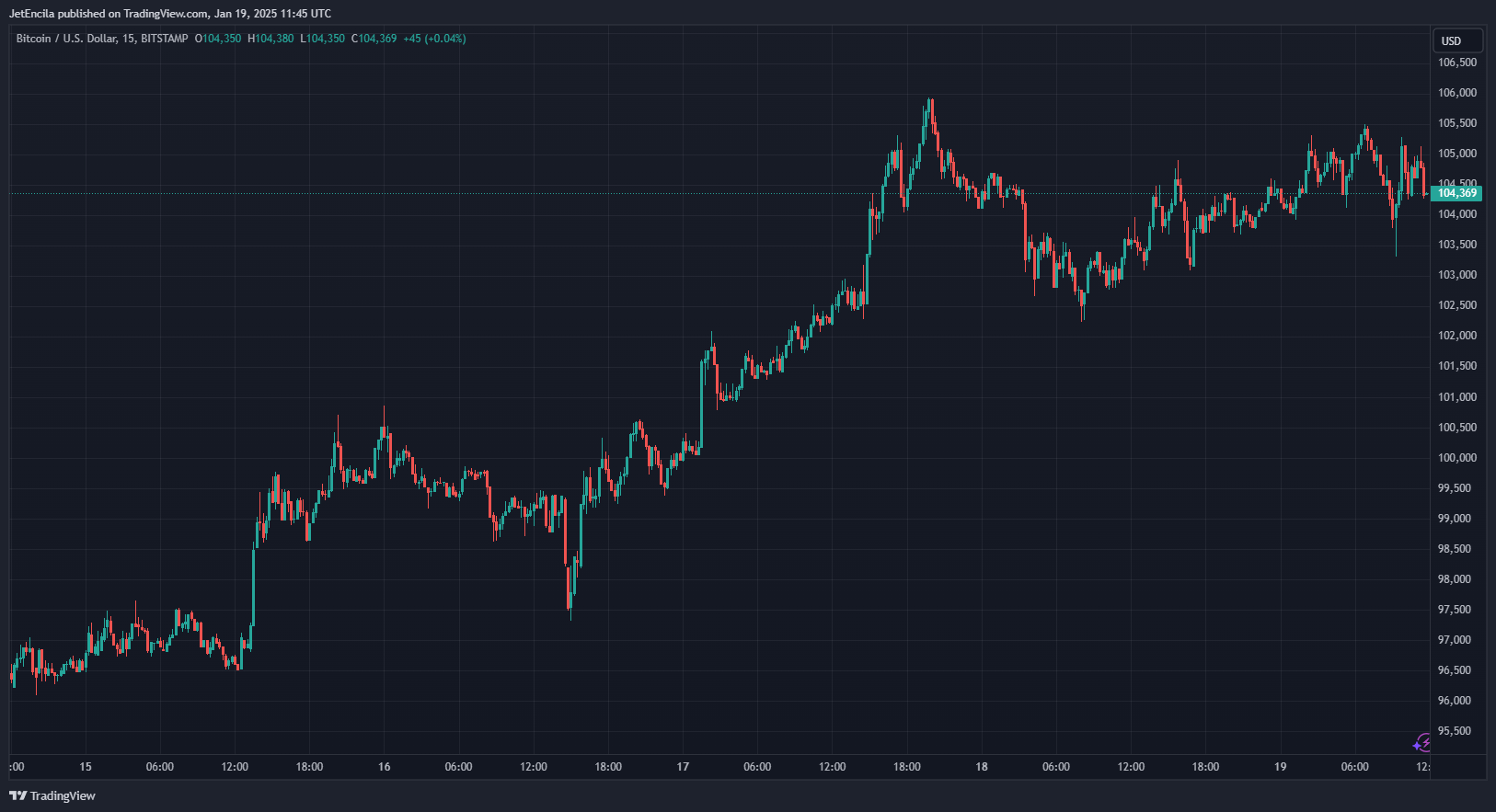Select the 106,000 price axis label
This screenshot has width=1496, height=812.
[x=1457, y=93]
